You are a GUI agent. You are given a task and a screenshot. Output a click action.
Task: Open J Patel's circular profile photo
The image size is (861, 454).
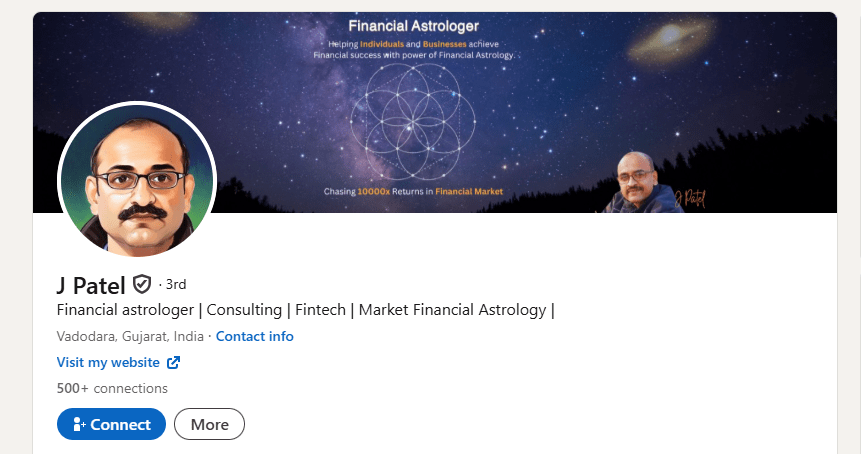[x=137, y=179]
